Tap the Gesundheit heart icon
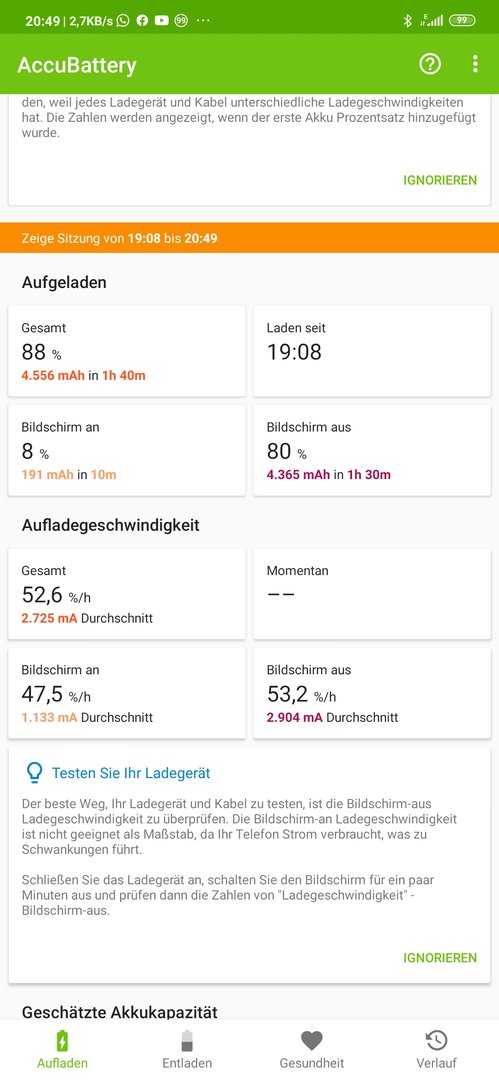 click(312, 1040)
